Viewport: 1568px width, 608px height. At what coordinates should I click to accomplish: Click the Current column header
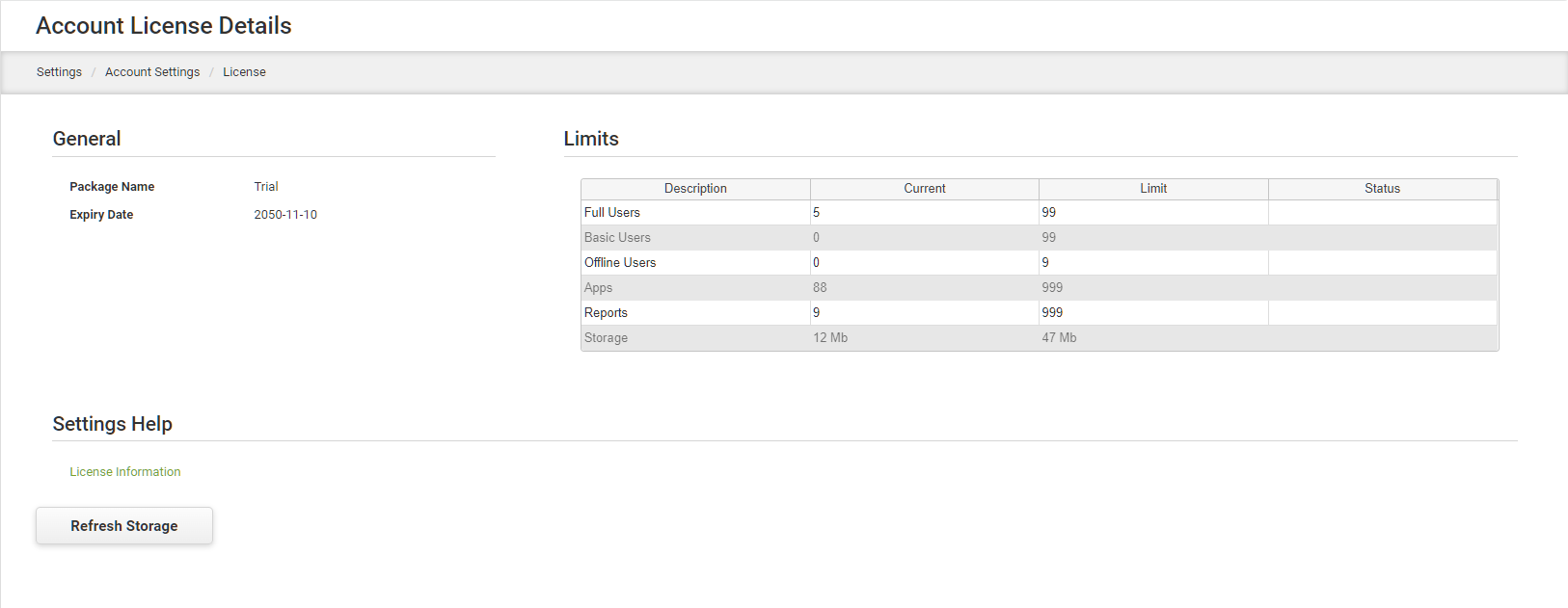pyautogui.click(x=924, y=189)
